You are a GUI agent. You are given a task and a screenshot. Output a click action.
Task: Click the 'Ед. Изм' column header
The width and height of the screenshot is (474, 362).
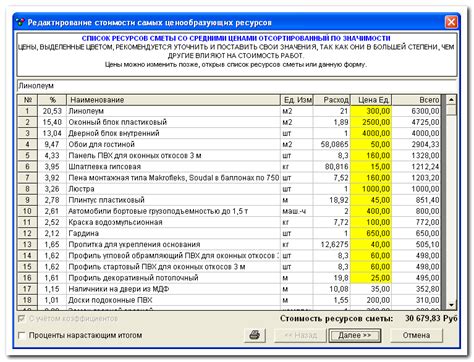tap(297, 100)
